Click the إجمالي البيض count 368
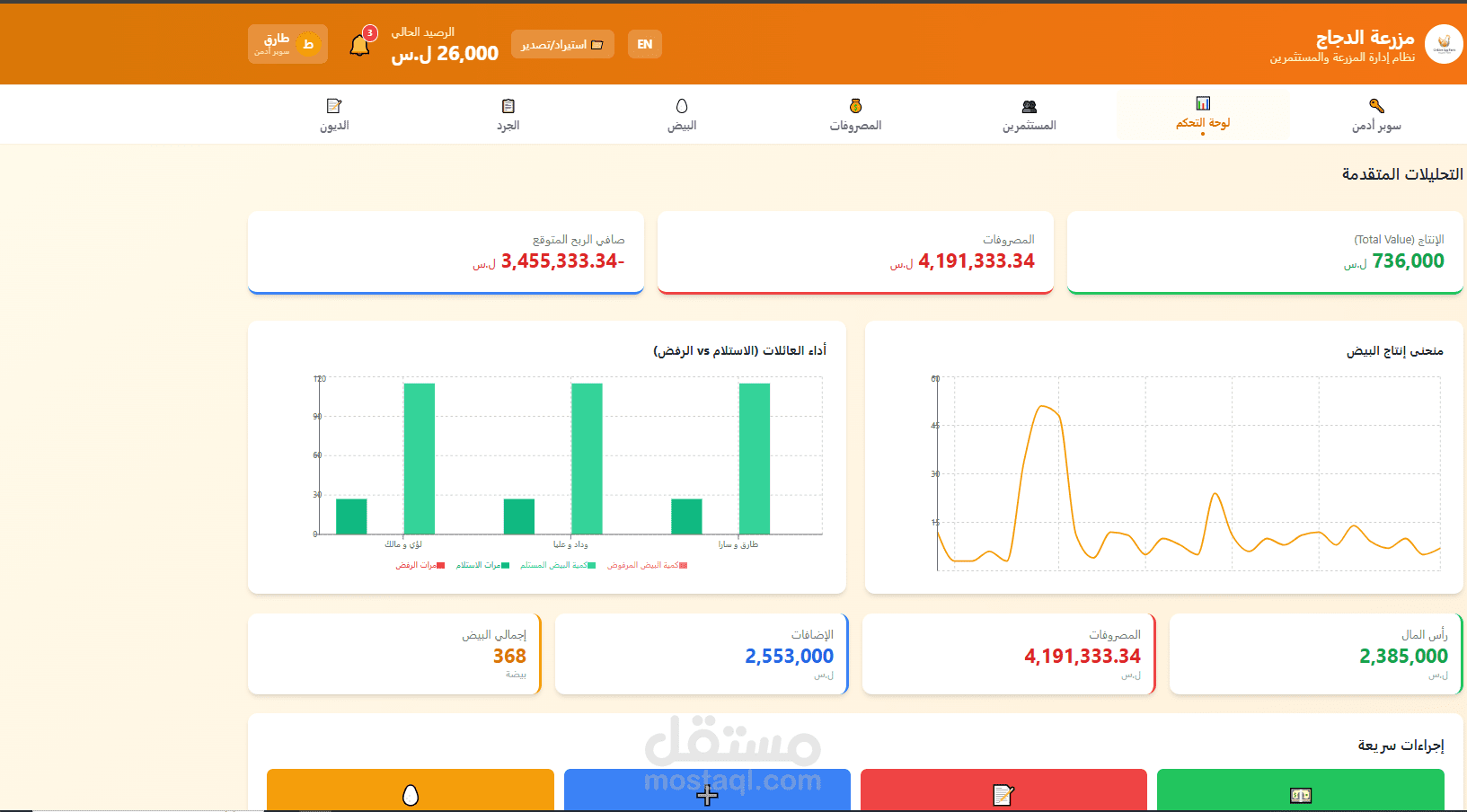 pyautogui.click(x=509, y=657)
